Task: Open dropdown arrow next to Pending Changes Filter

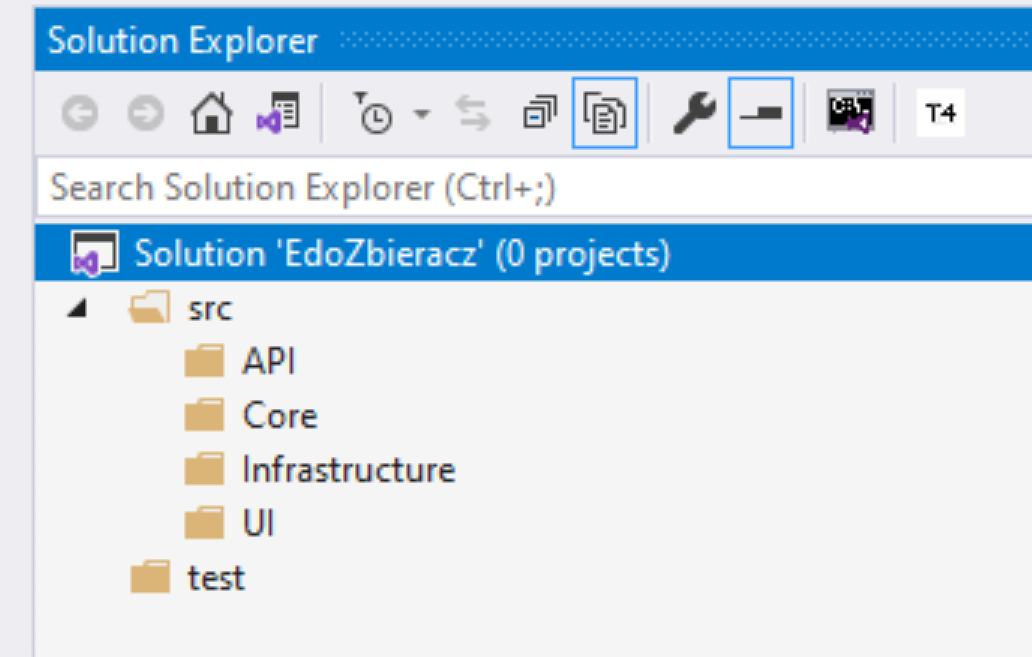Action: (x=422, y=114)
